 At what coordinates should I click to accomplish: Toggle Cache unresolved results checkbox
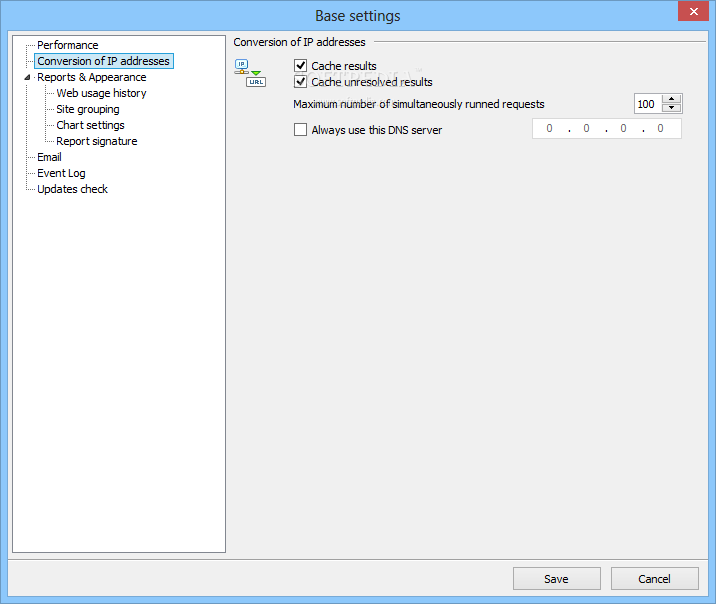(300, 82)
